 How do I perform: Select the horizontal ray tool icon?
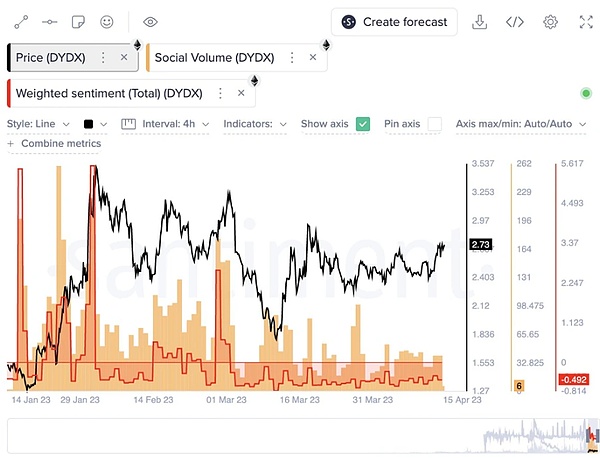click(50, 22)
